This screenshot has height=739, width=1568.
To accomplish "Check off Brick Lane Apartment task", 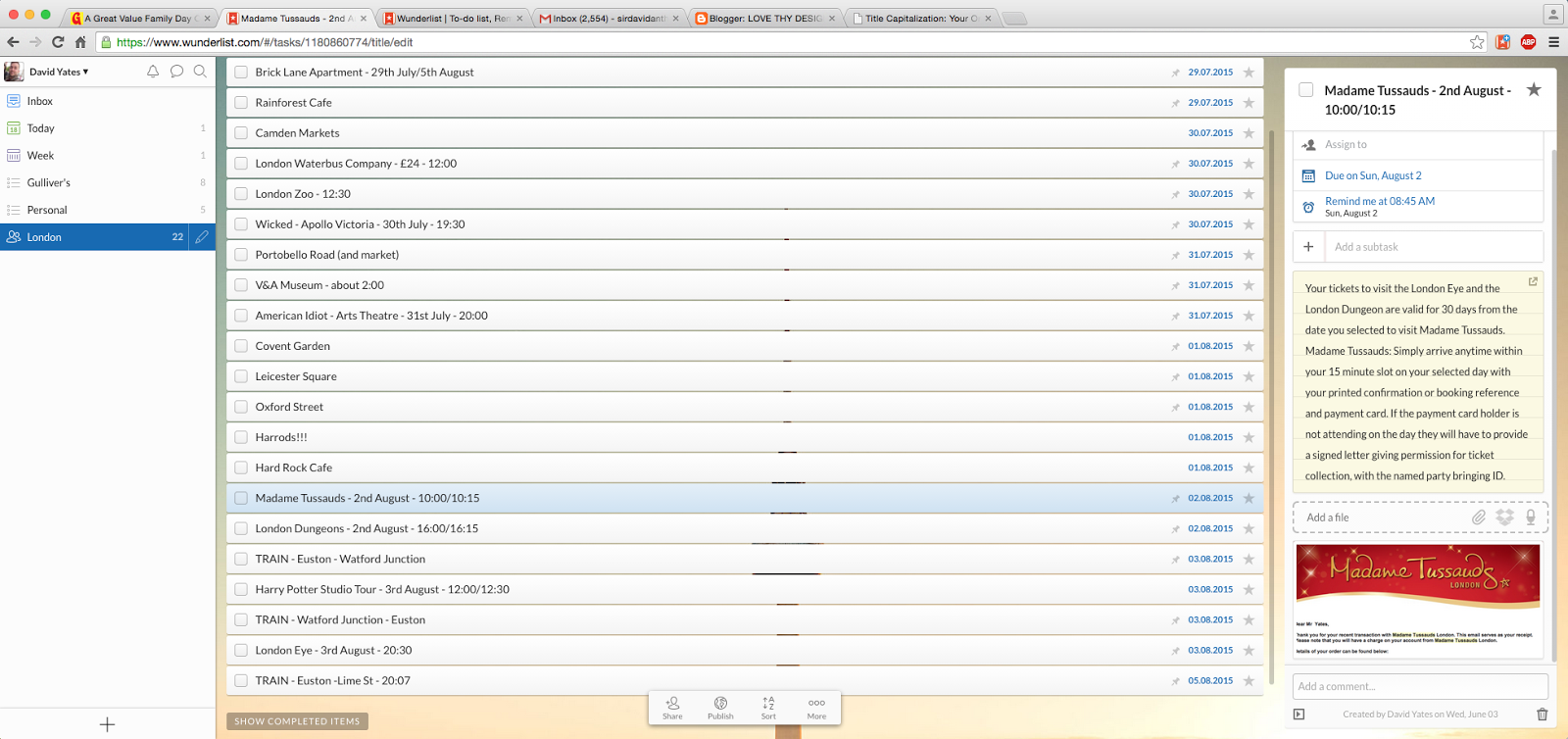I will (241, 73).
